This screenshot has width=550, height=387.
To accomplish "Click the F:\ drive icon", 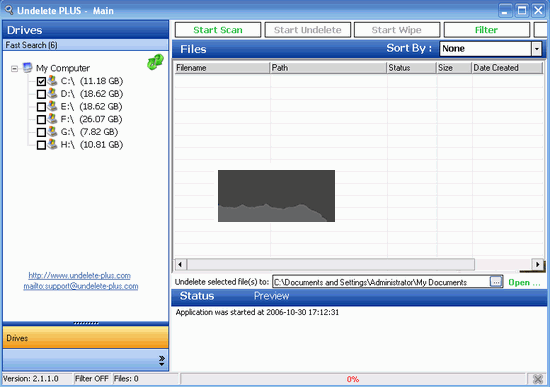I will tap(53, 119).
